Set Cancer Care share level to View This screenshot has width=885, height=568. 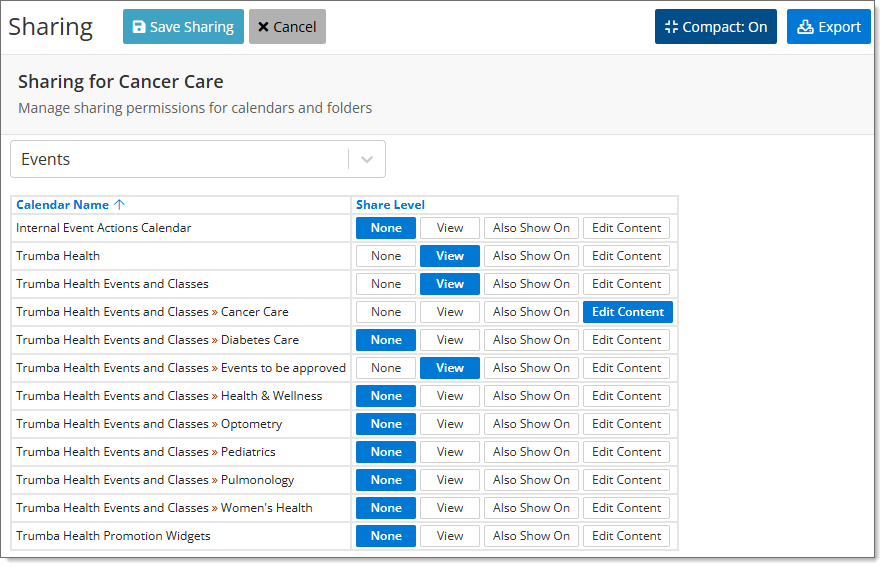click(450, 312)
